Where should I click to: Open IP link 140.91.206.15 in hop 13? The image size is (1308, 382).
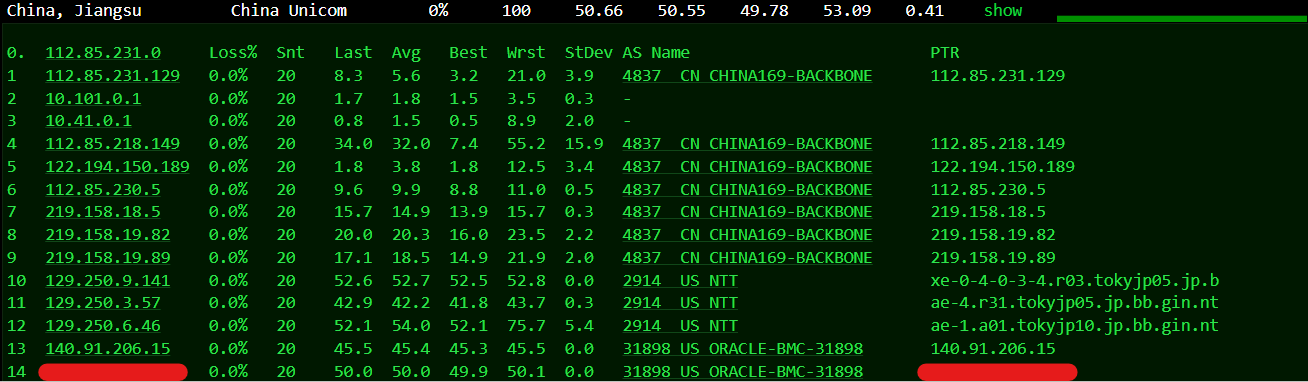(x=108, y=349)
